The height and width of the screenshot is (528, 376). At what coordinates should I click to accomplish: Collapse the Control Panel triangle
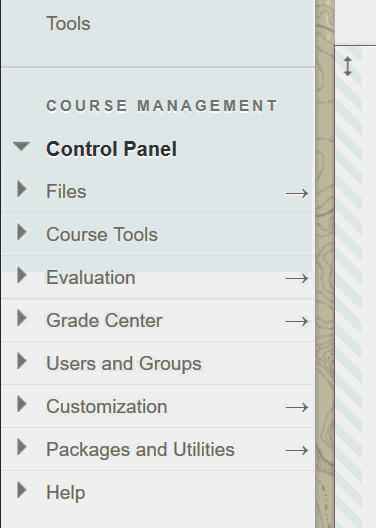(21, 146)
